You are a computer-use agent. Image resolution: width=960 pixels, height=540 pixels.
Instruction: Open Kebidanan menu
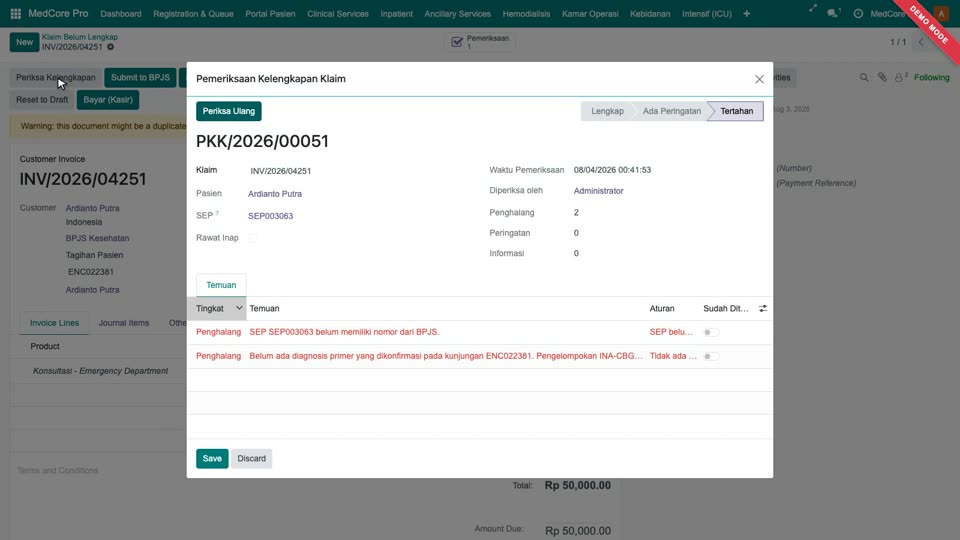[650, 13]
